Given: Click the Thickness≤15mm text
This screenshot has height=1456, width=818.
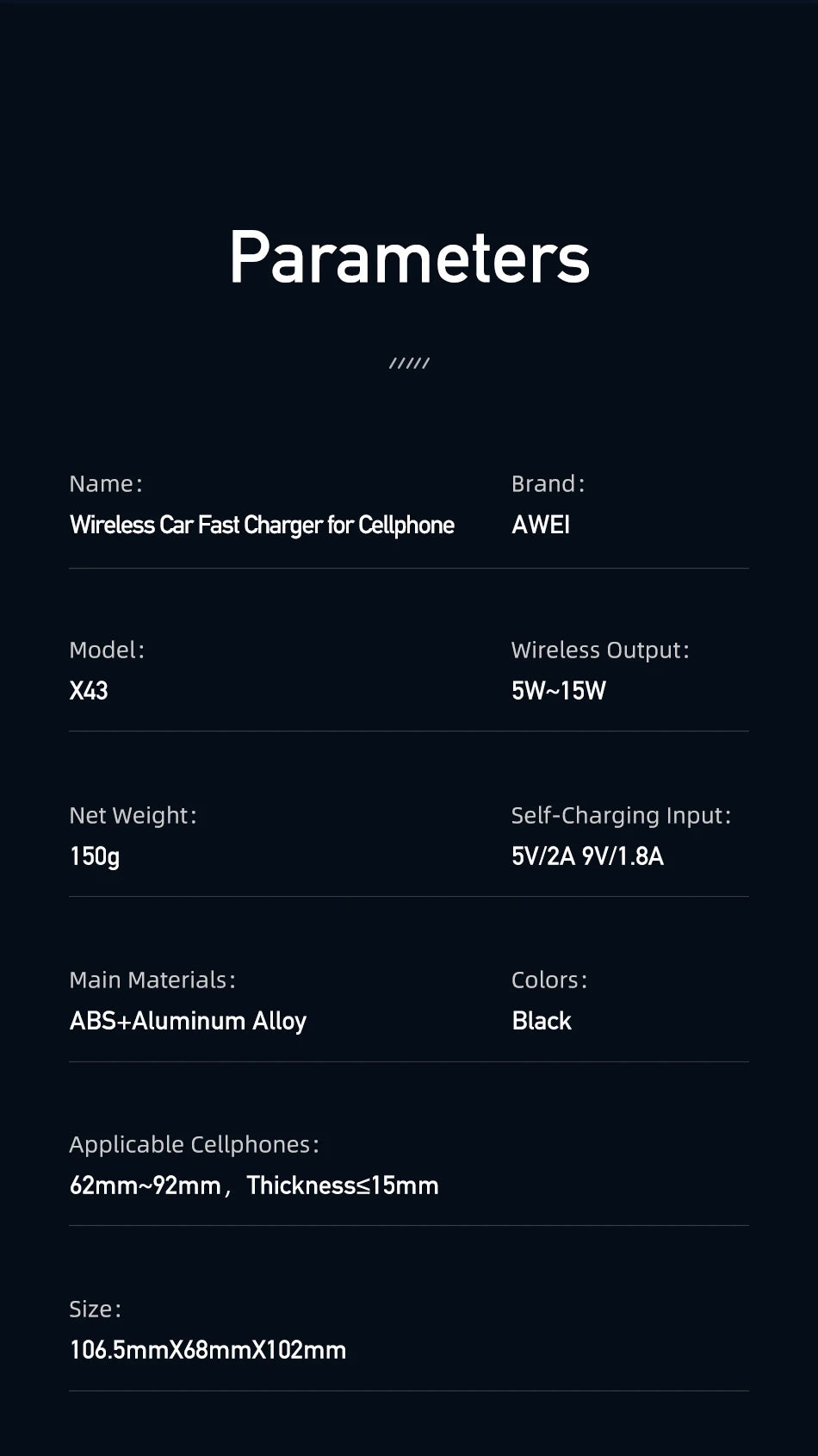Looking at the screenshot, I should click(x=343, y=1185).
